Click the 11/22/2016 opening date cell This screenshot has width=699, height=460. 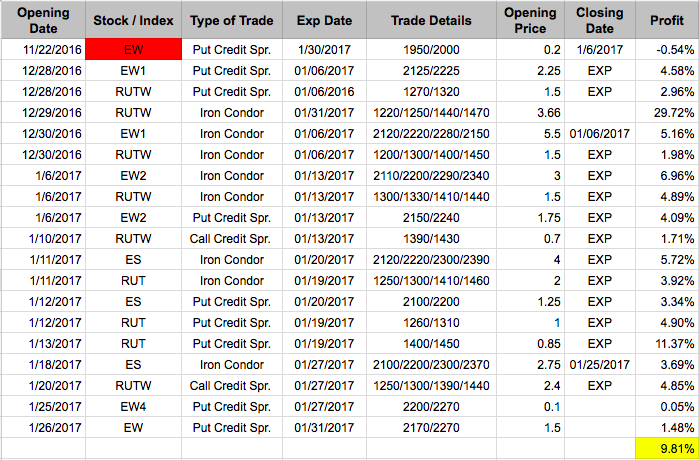point(43,49)
